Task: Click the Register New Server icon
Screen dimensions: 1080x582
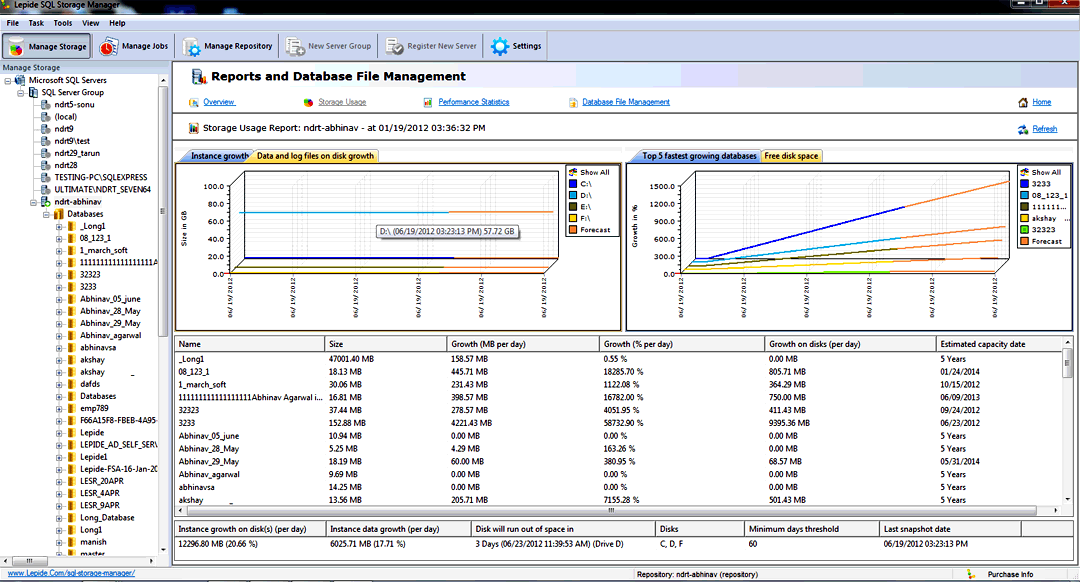Action: [x=394, y=47]
